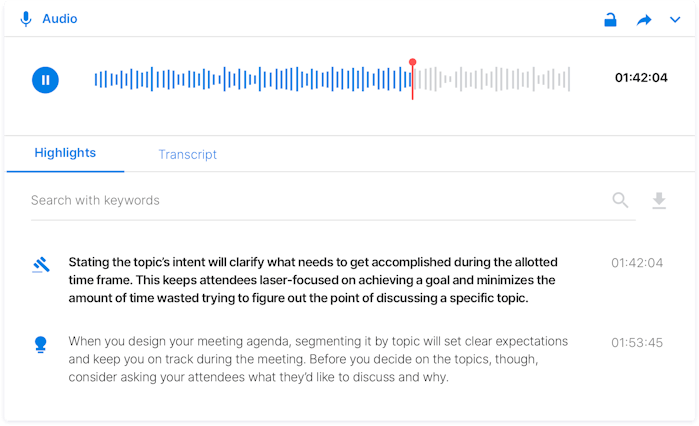The image size is (699, 426).
Task: Click the lightbulb icon beside second highlight
Action: pyautogui.click(x=41, y=344)
